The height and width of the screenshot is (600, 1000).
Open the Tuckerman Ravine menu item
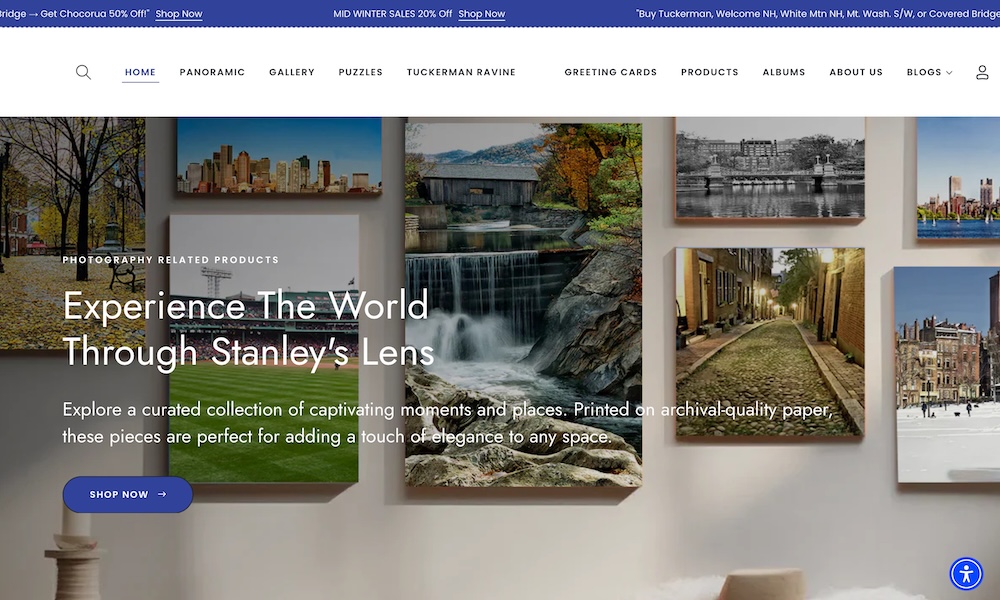[x=461, y=72]
